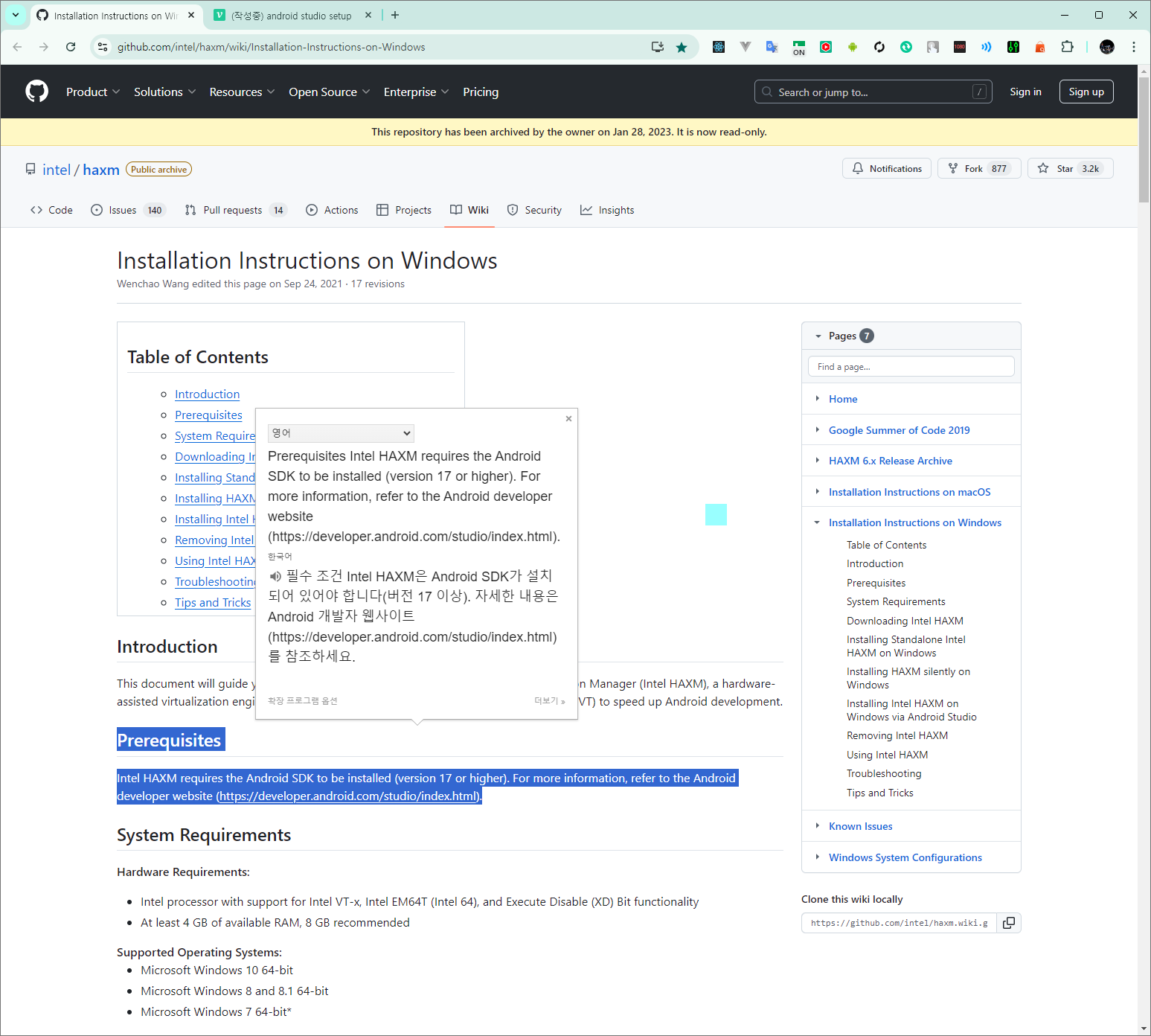The width and height of the screenshot is (1151, 1036).
Task: Open the Issues tab
Action: tap(127, 210)
